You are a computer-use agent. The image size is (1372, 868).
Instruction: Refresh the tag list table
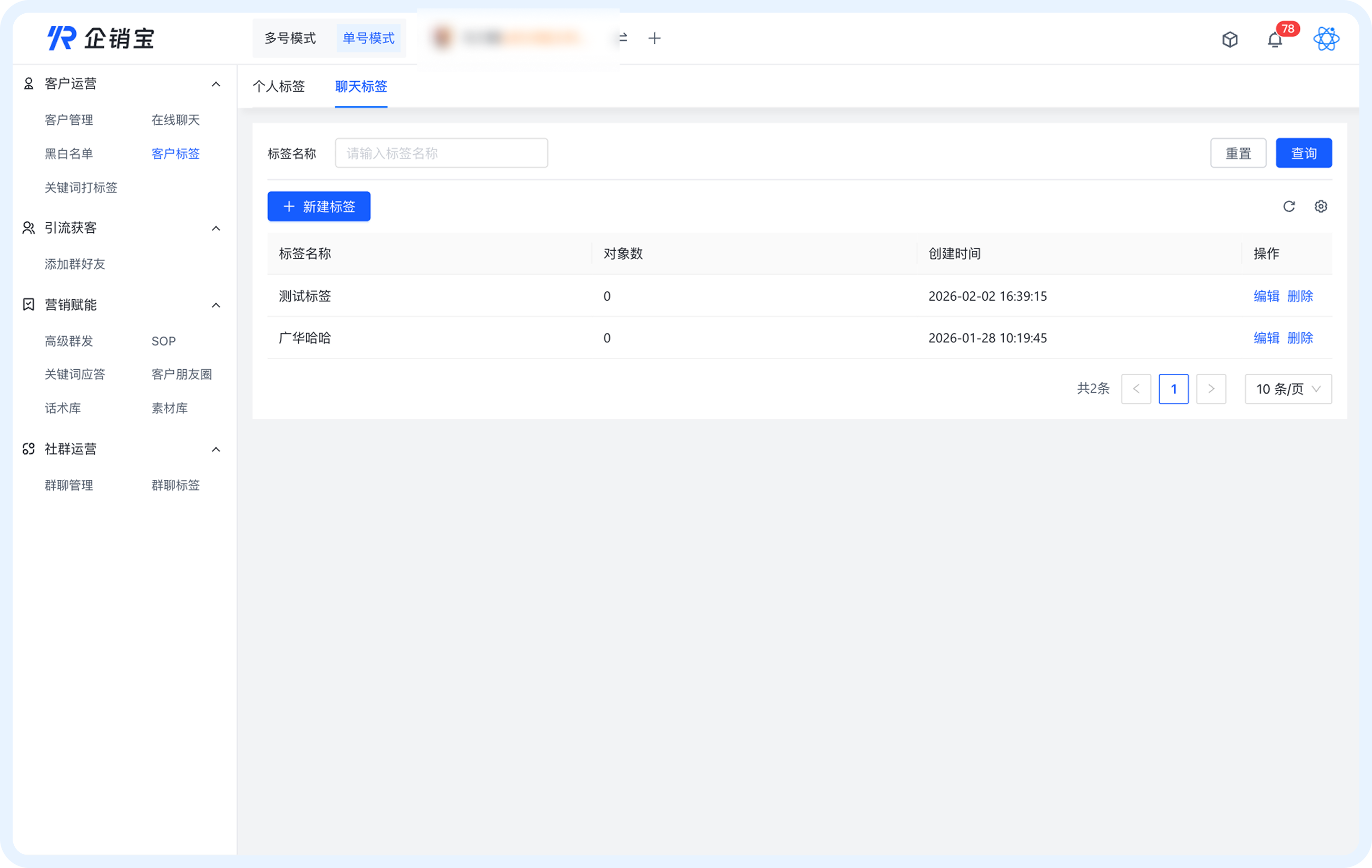tap(1289, 206)
